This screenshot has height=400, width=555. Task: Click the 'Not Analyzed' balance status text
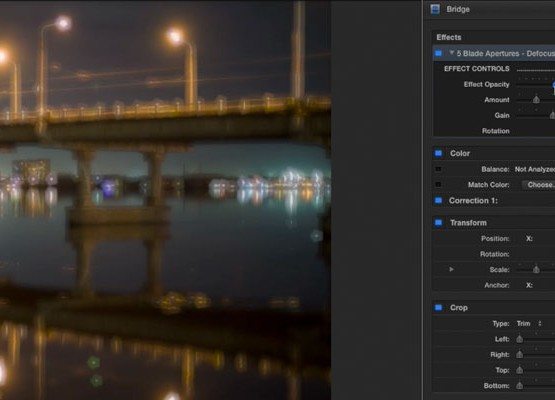coord(535,169)
